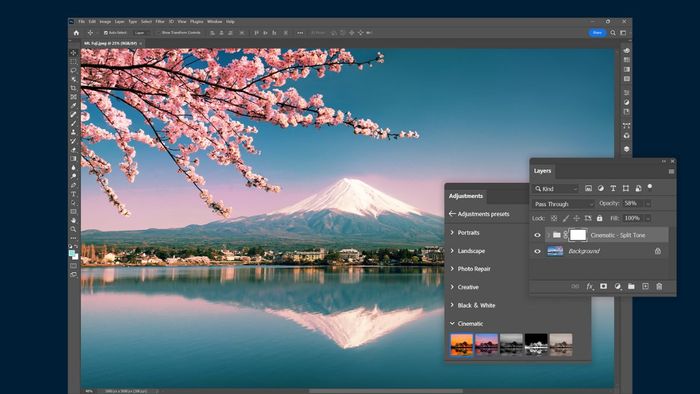This screenshot has width=700, height=394.
Task: Toggle lock position icon in Lock row
Action: 576,218
